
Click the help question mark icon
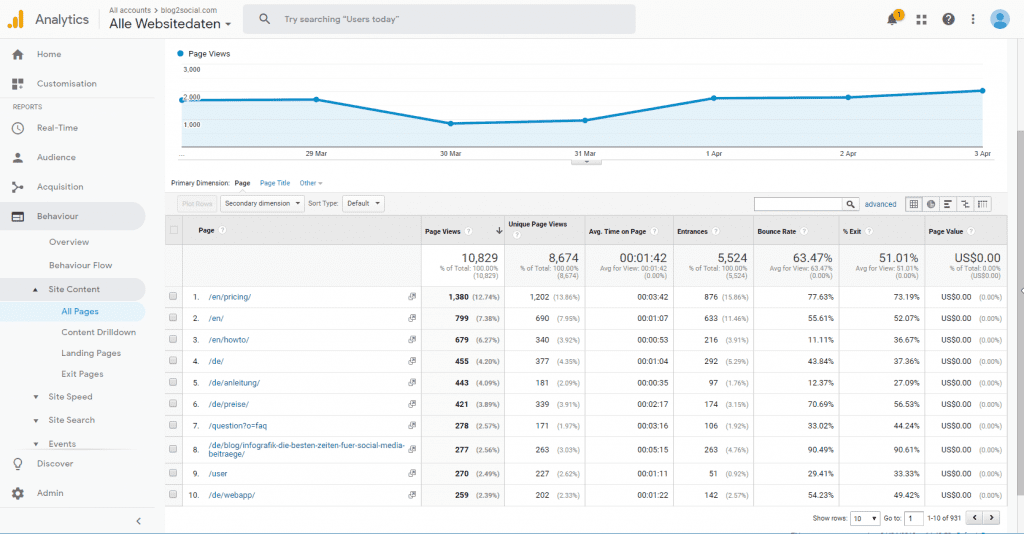coord(948,19)
